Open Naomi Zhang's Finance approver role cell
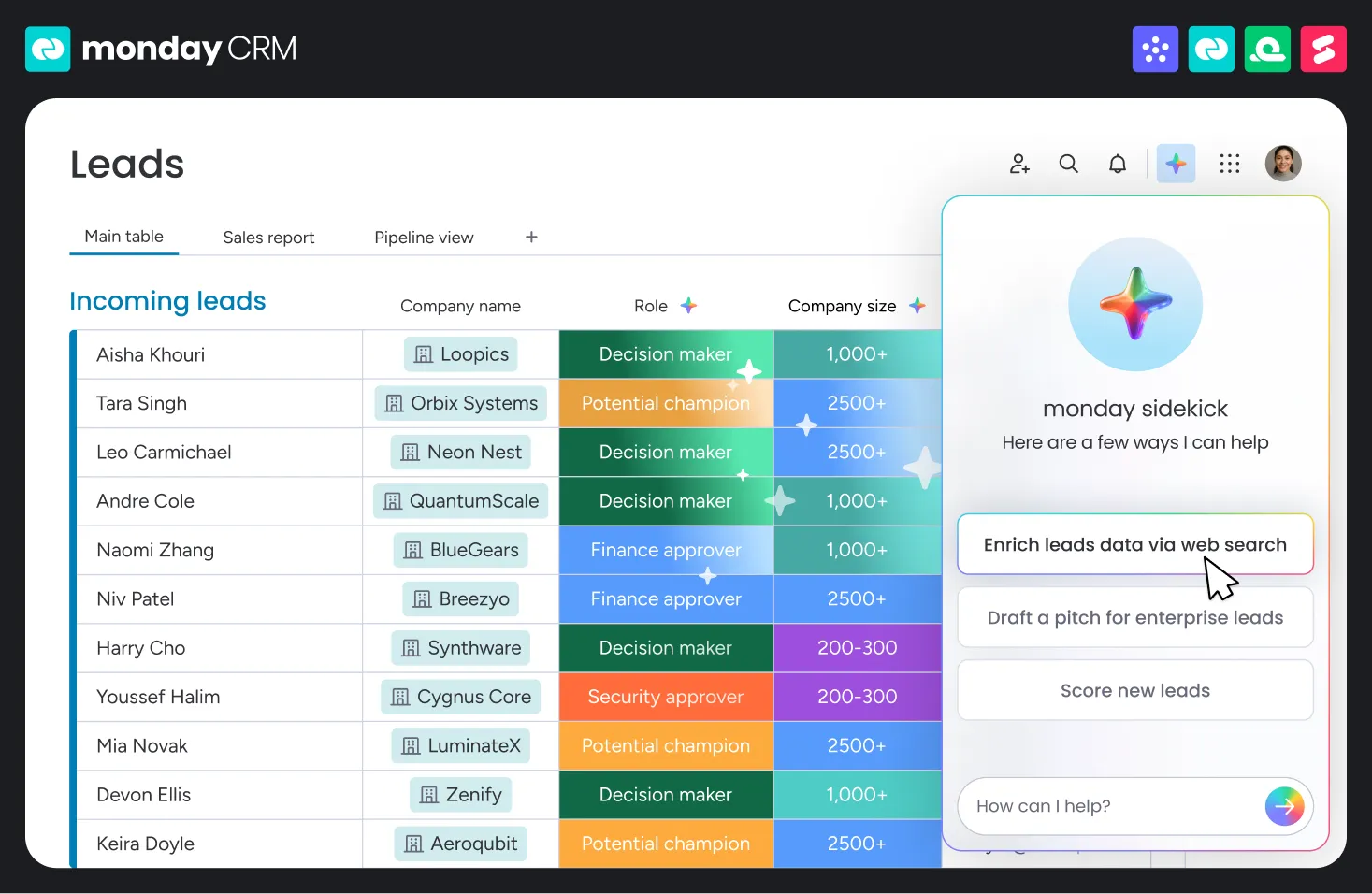The width and height of the screenshot is (1372, 894). pyautogui.click(x=666, y=550)
